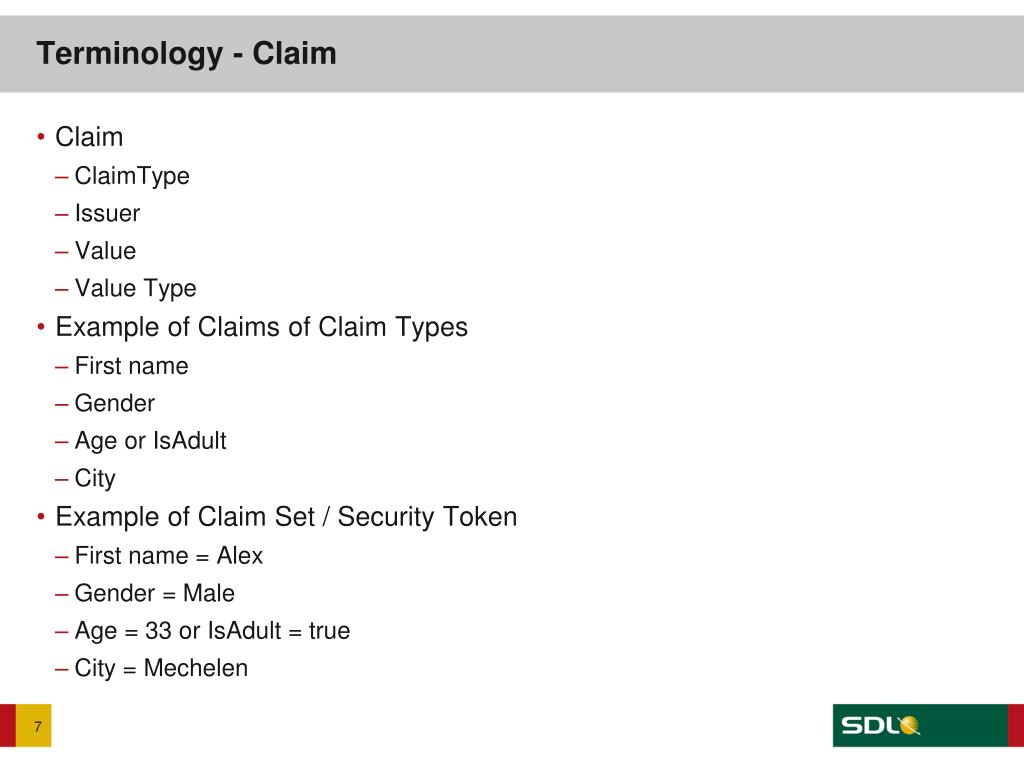1024x768 pixels.
Task: Select Example of Claims of Claim Types
Action: (261, 327)
